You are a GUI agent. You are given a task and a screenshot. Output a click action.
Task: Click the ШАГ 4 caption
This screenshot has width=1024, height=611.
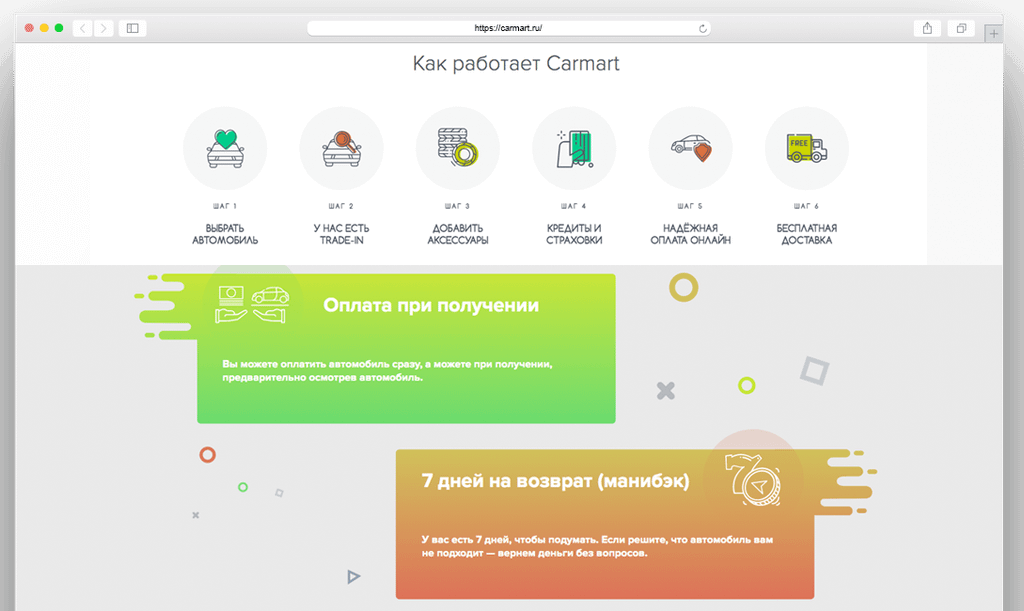pos(574,206)
